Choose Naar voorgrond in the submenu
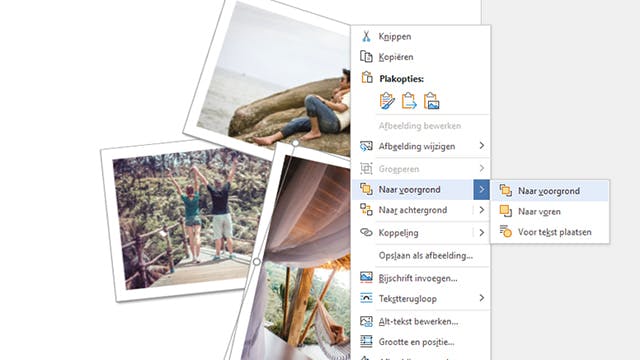Image resolution: width=640 pixels, height=360 pixels. (550, 191)
